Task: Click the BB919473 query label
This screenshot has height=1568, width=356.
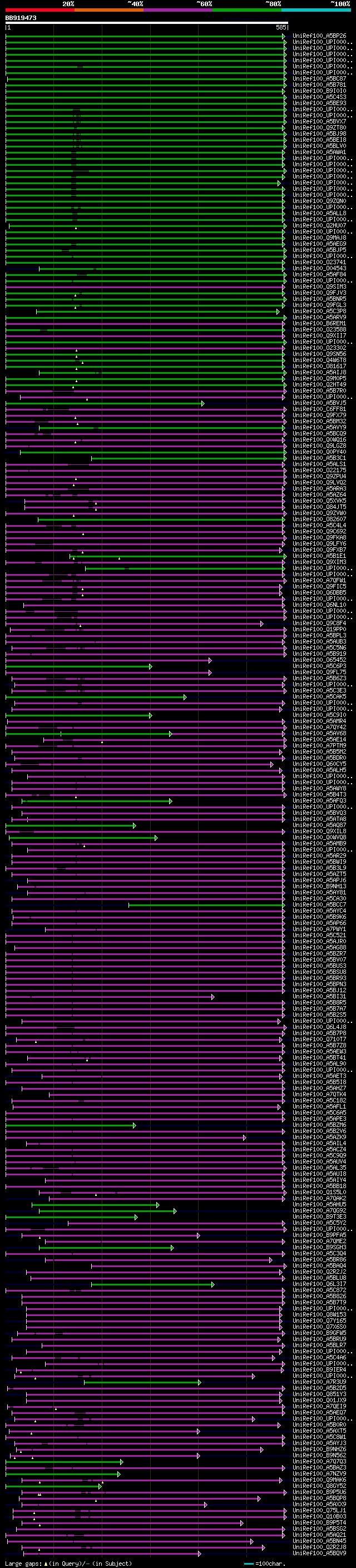Action: (21, 18)
